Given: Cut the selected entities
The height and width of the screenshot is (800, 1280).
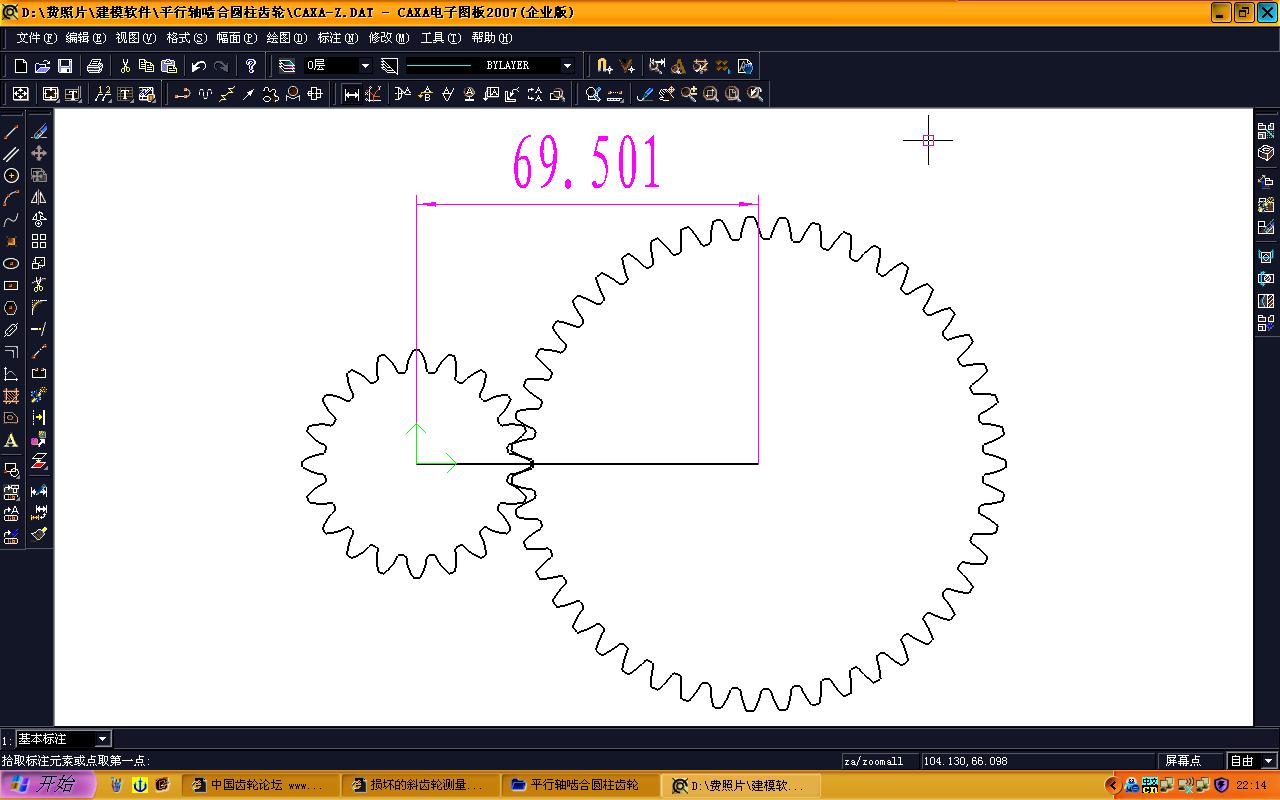Looking at the screenshot, I should point(125,66).
